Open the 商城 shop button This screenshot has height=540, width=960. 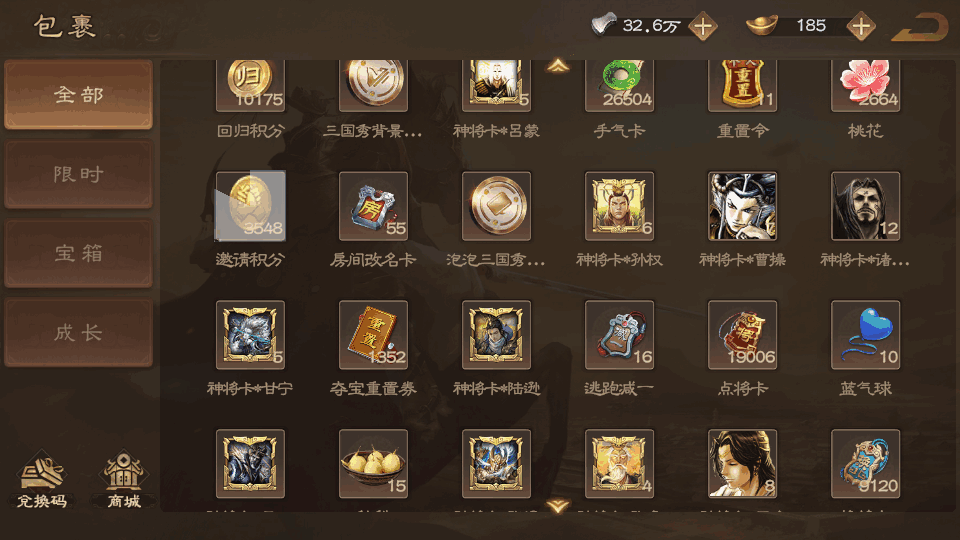coord(124,479)
